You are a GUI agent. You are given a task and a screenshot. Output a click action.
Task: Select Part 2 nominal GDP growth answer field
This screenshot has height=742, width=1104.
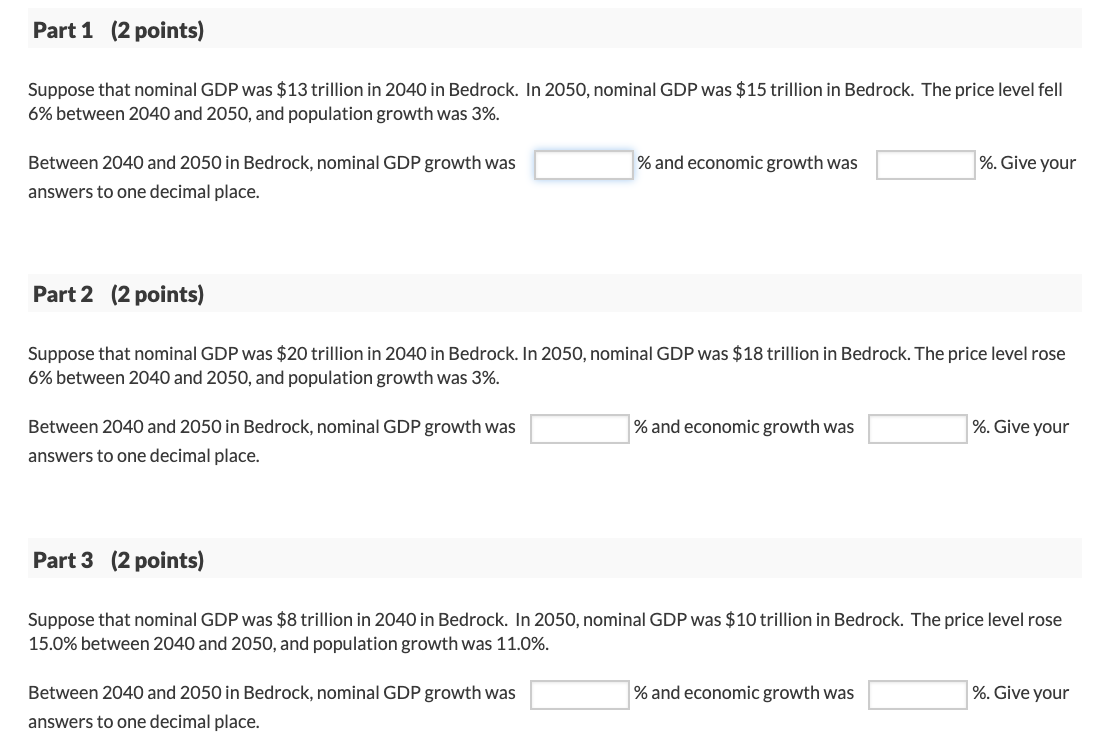click(x=579, y=429)
